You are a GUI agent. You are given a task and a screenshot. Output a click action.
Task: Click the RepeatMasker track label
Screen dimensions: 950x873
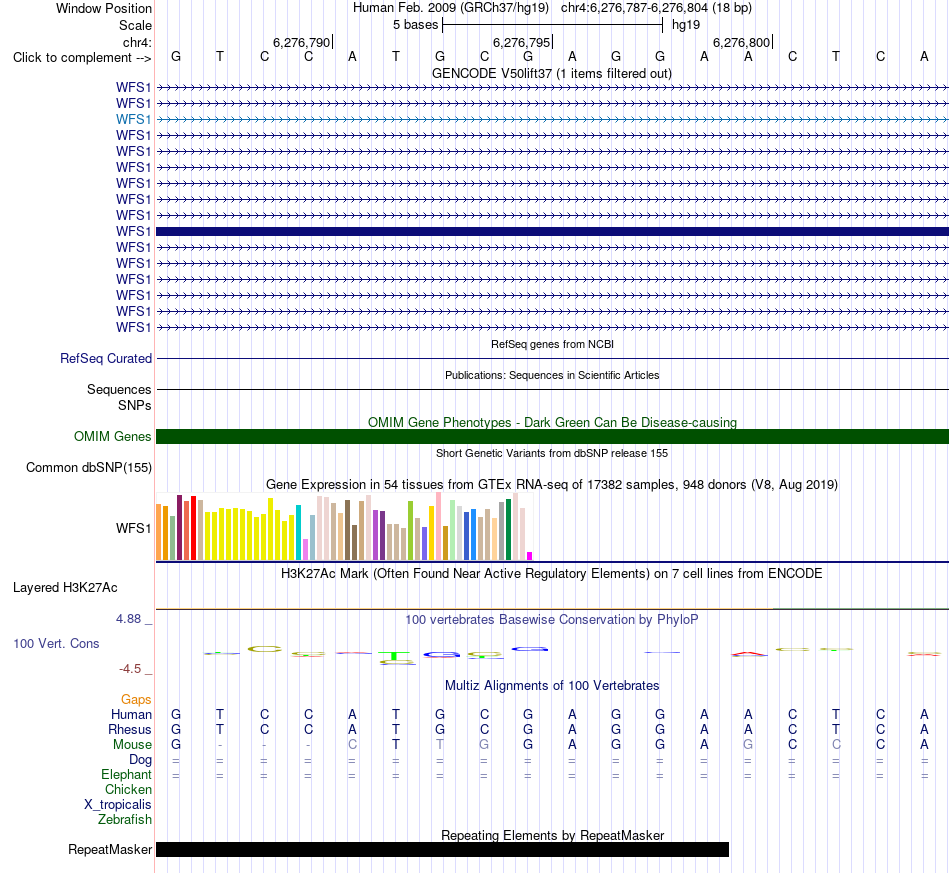coord(110,850)
